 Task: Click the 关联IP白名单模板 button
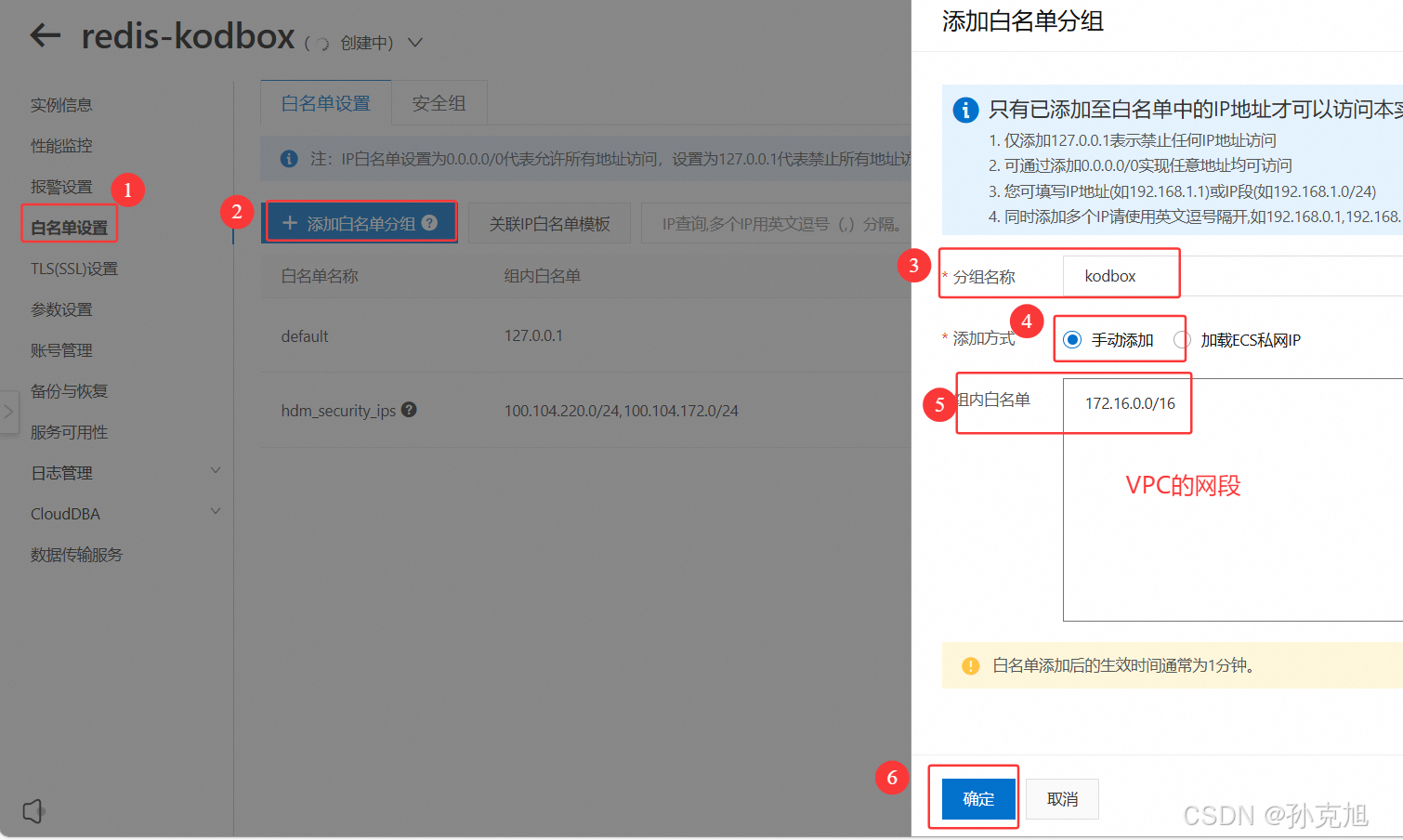pos(549,224)
